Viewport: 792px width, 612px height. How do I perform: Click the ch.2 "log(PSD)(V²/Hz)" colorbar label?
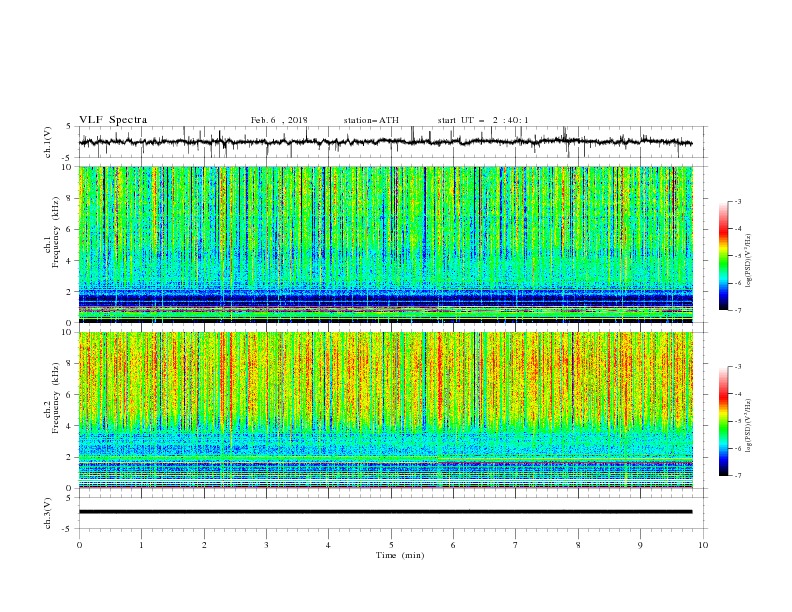coord(749,426)
